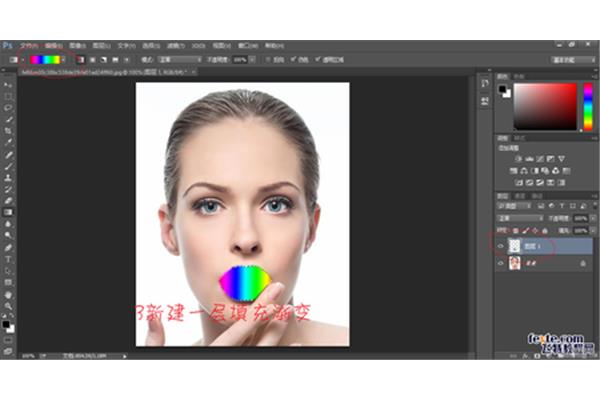Toggle Quick Mask mode
Image resolution: width=600 pixels, height=400 pixels.
pos(8,340)
